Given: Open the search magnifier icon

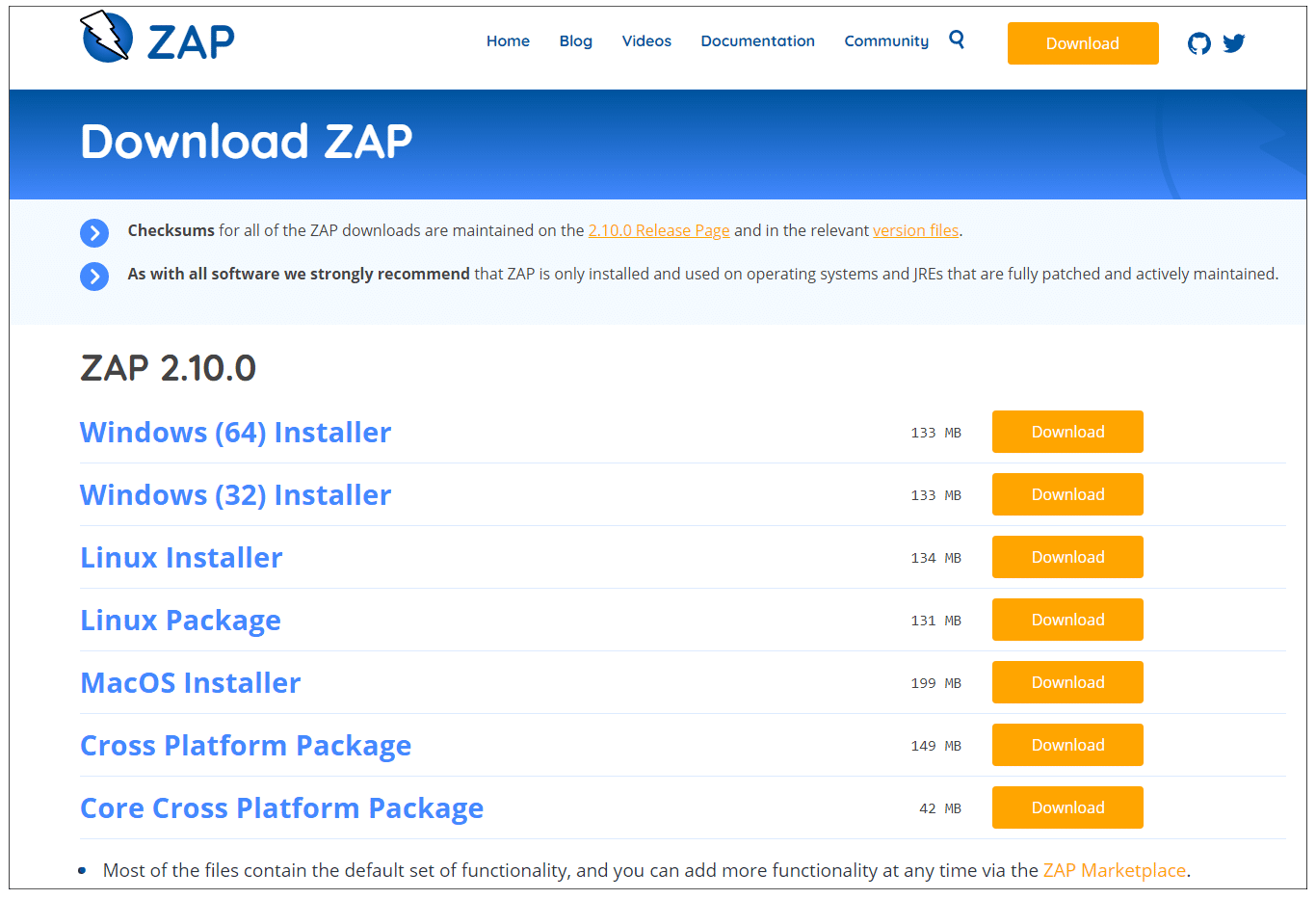Looking at the screenshot, I should (957, 40).
